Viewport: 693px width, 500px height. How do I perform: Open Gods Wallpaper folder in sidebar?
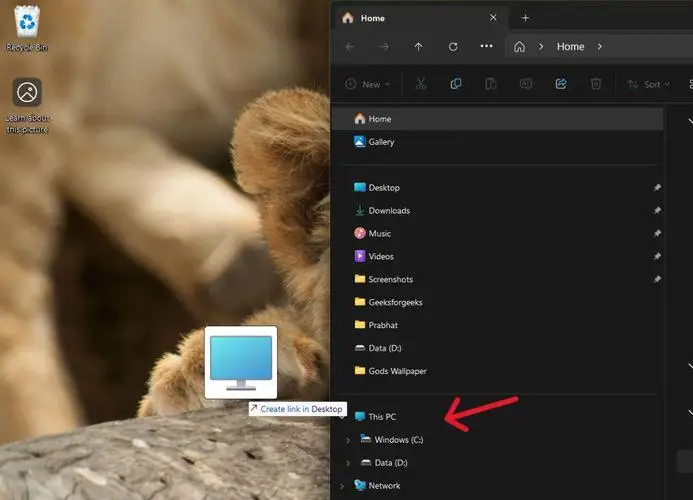click(x=397, y=371)
